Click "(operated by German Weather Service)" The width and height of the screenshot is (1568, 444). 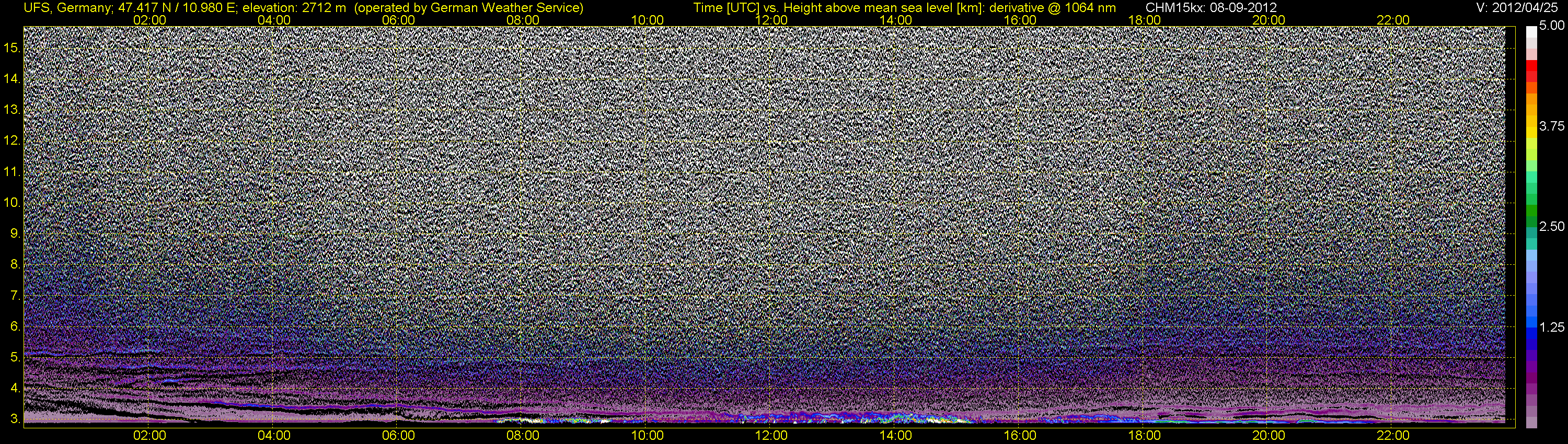468,8
